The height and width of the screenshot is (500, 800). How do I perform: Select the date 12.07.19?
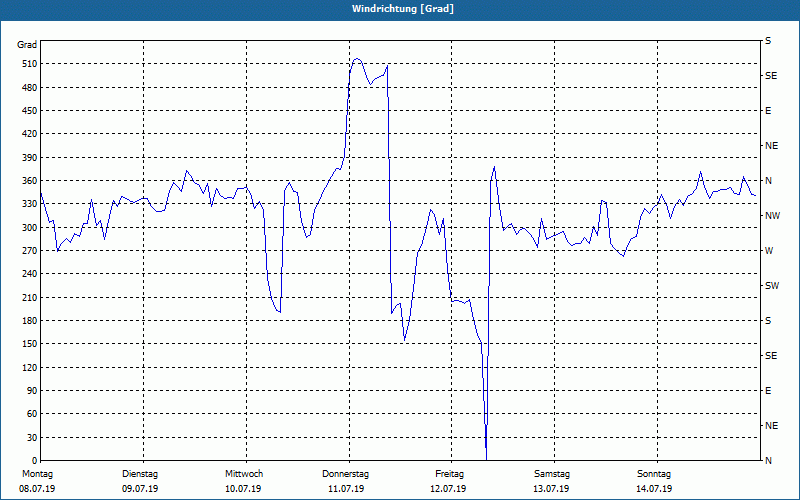click(448, 489)
